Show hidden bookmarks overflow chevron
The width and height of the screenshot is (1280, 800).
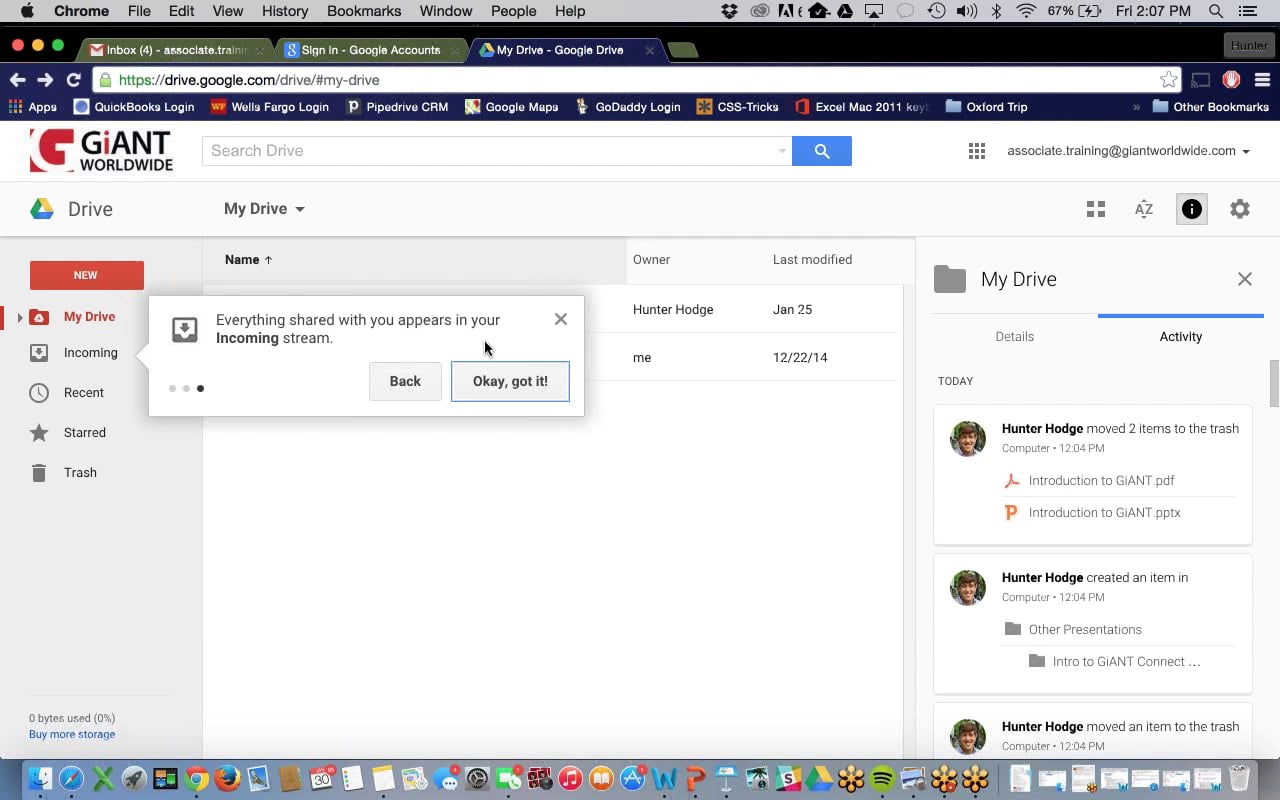tap(1136, 107)
